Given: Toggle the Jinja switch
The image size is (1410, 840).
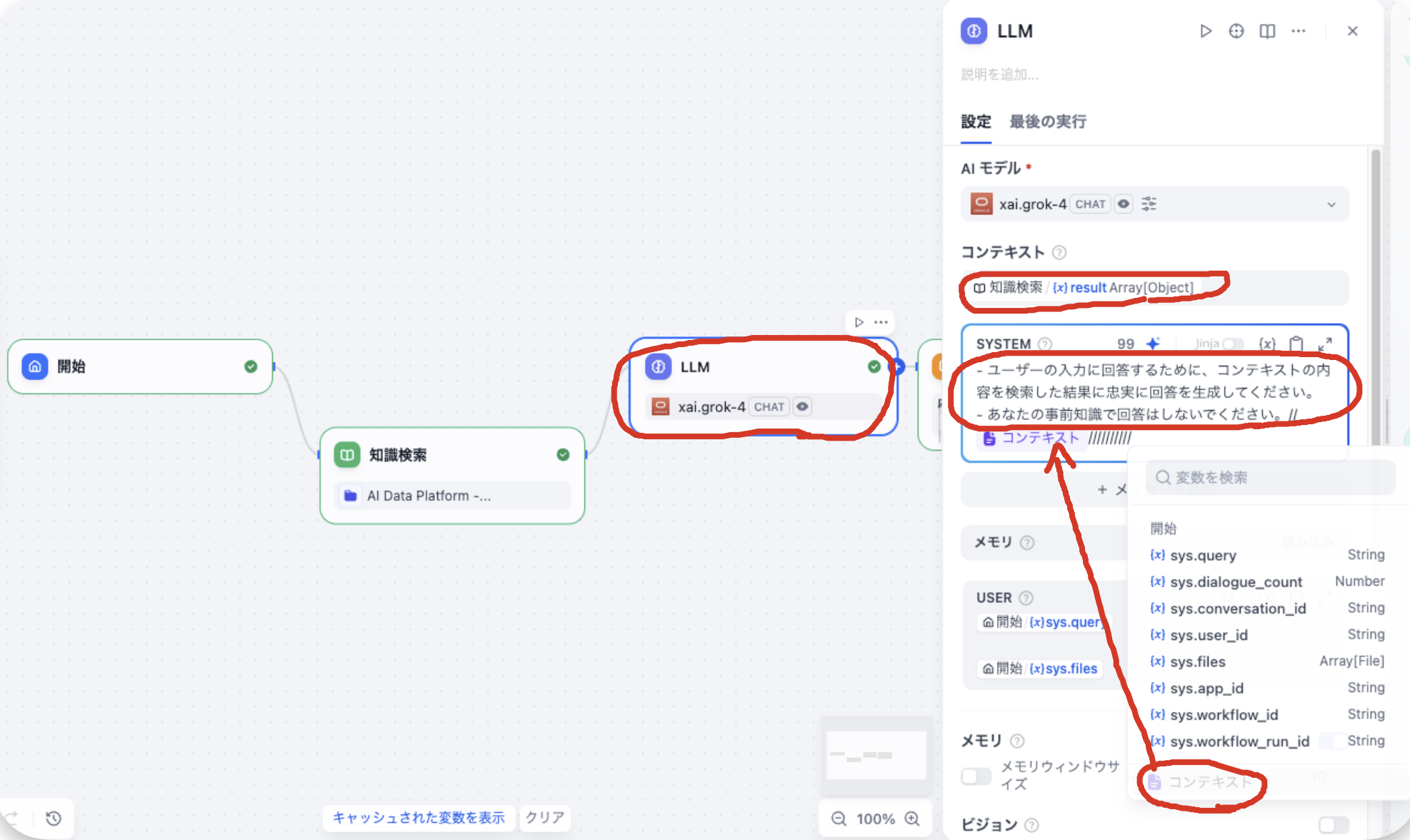Looking at the screenshot, I should 1232,344.
